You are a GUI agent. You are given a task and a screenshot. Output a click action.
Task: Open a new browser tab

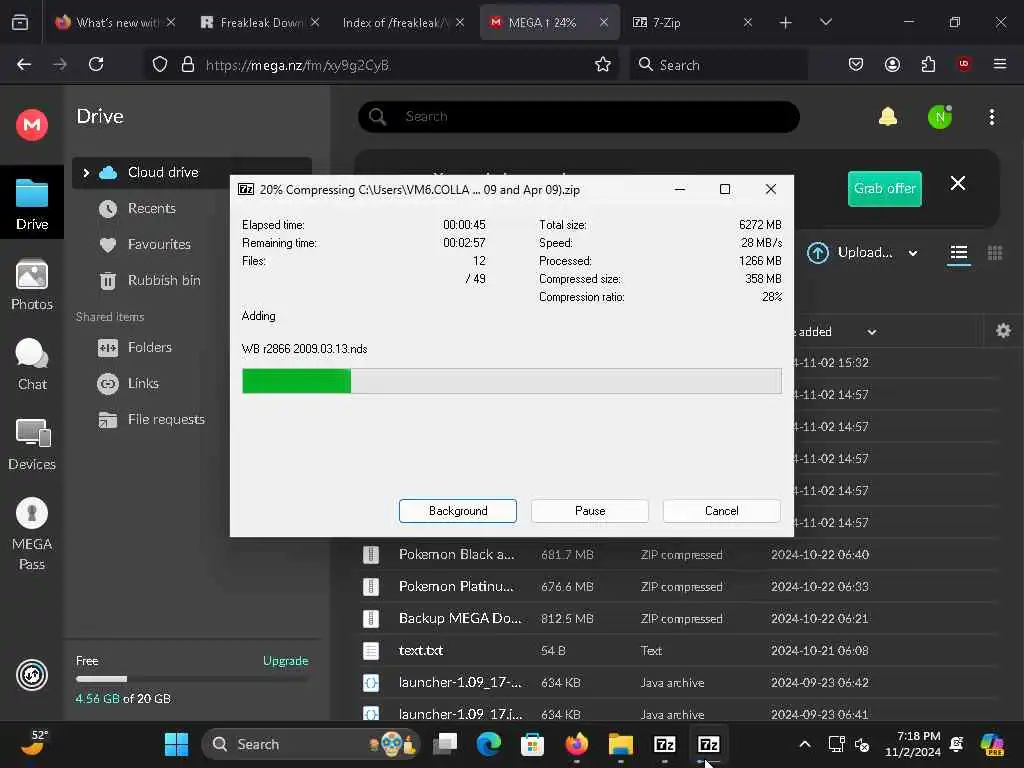point(786,22)
